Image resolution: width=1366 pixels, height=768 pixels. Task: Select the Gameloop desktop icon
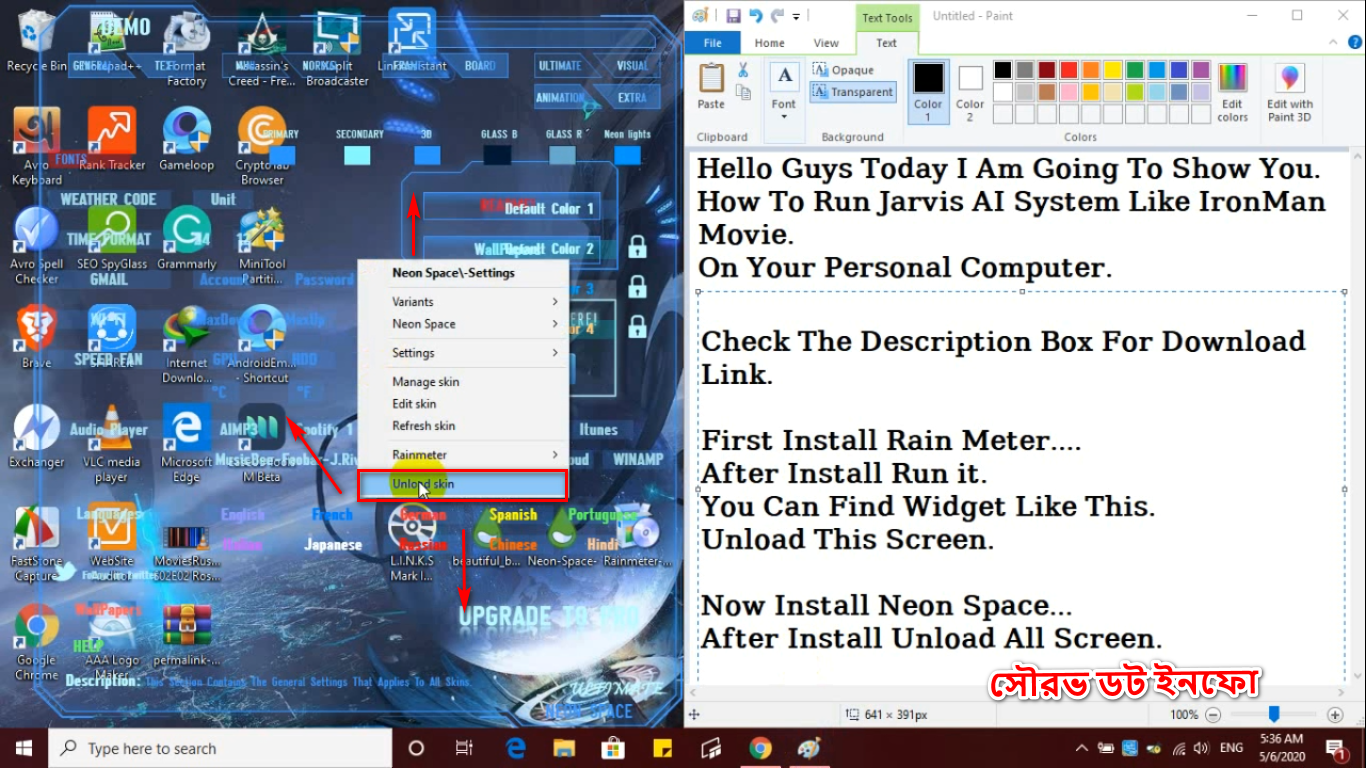coord(186,138)
